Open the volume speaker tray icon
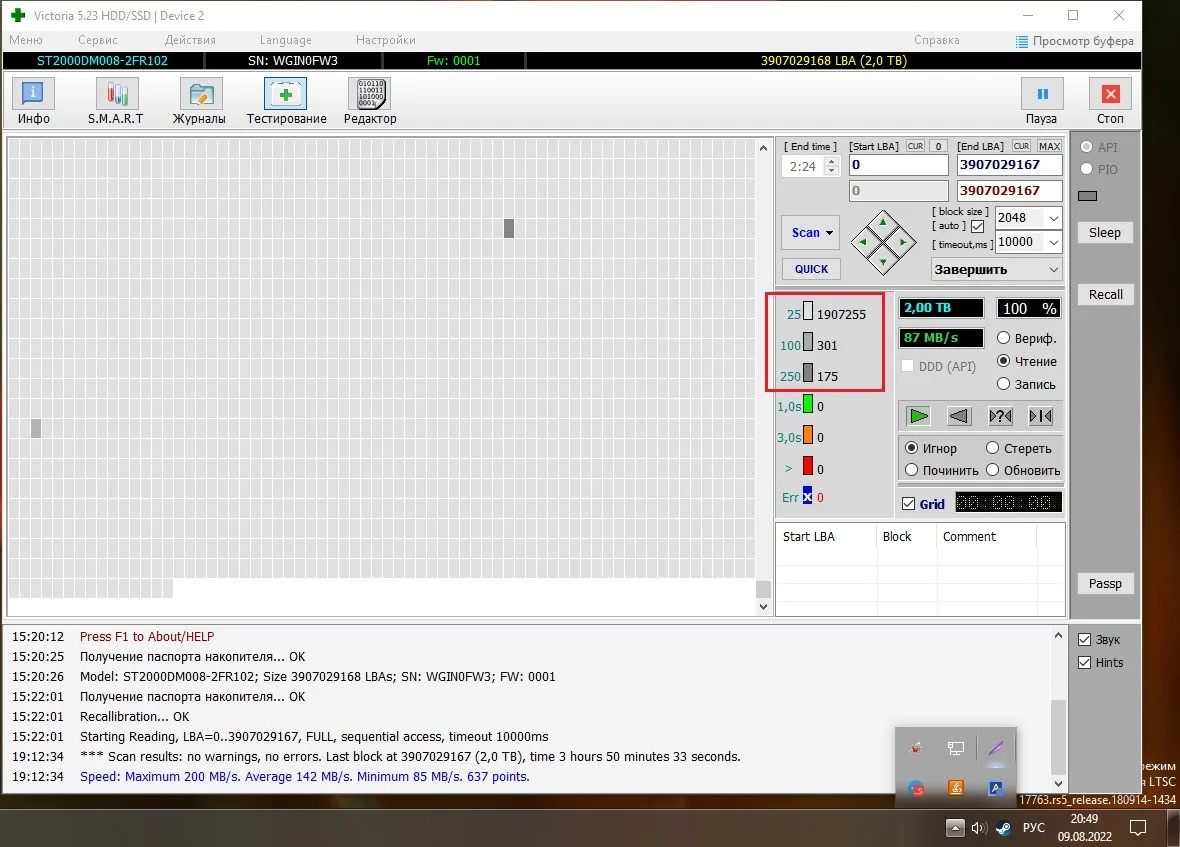The image size is (1180, 847). [x=979, y=828]
